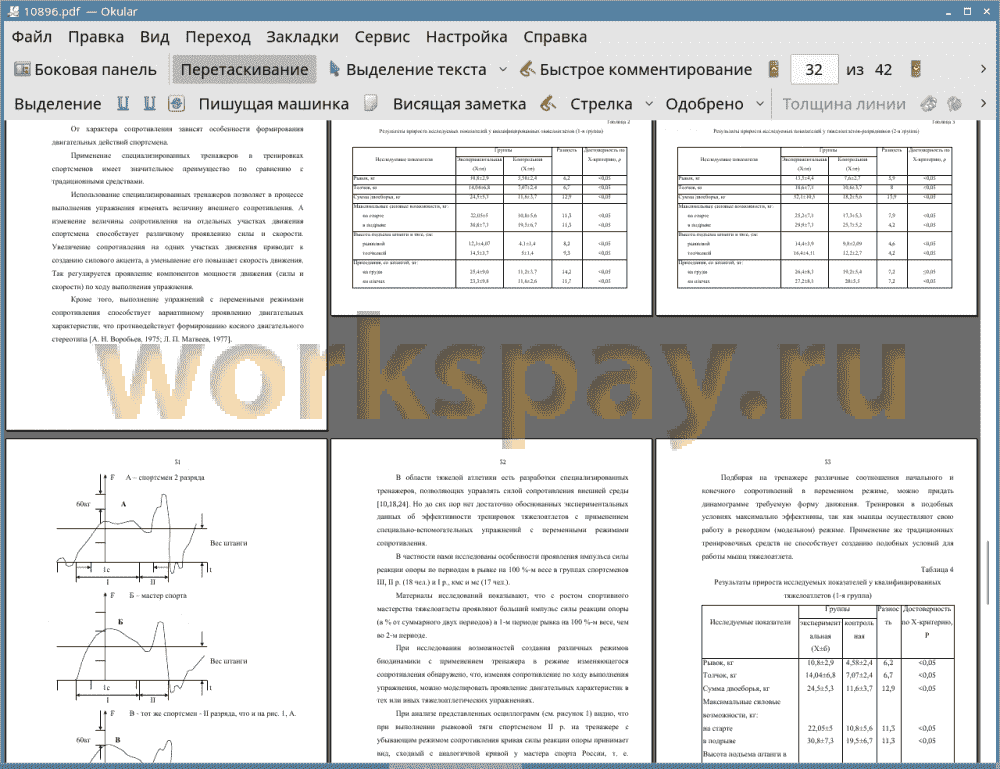Expand the annotation toolbar overflow chevron

[983, 103]
